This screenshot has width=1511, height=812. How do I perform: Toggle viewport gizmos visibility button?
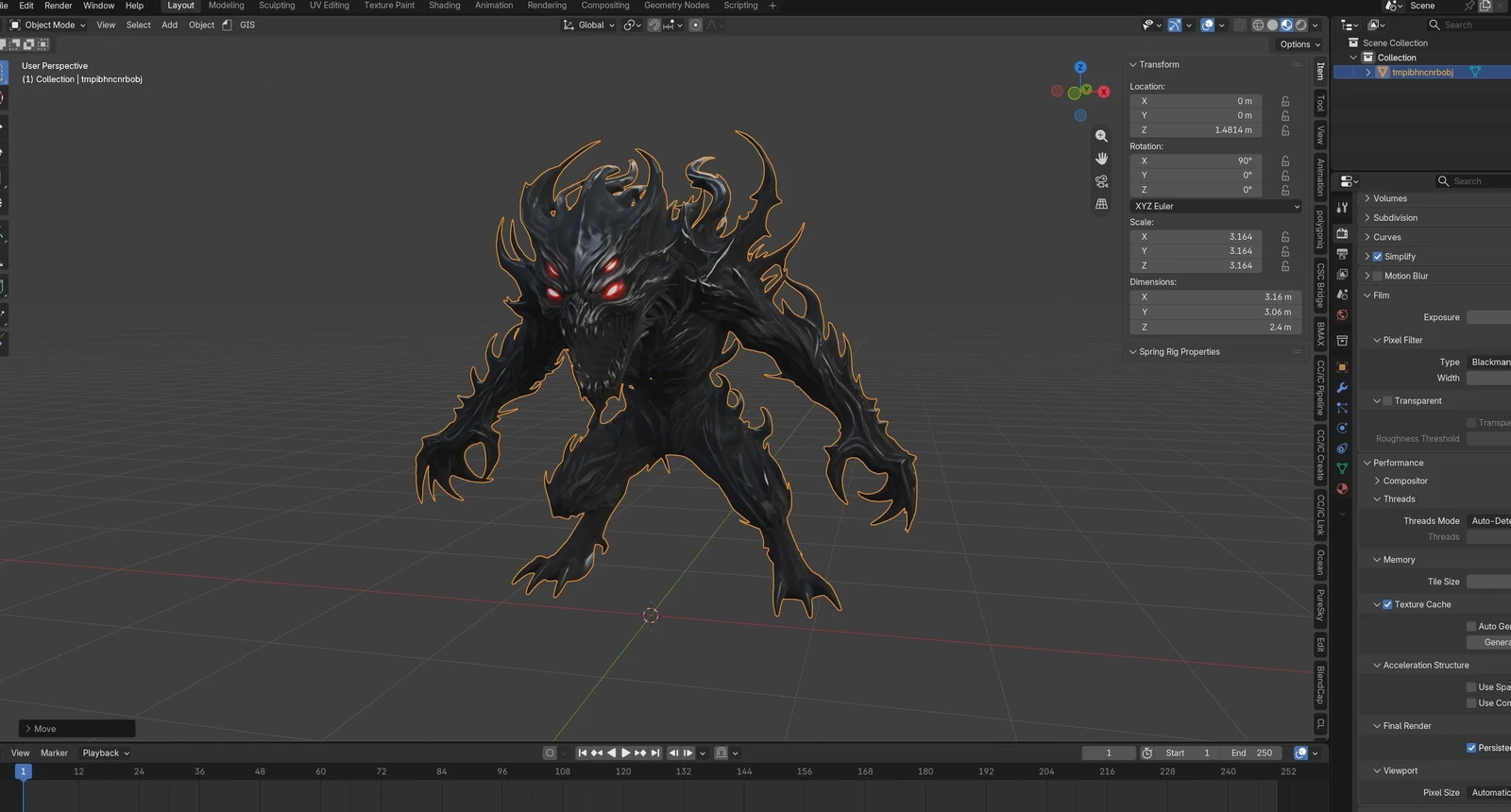click(1174, 25)
